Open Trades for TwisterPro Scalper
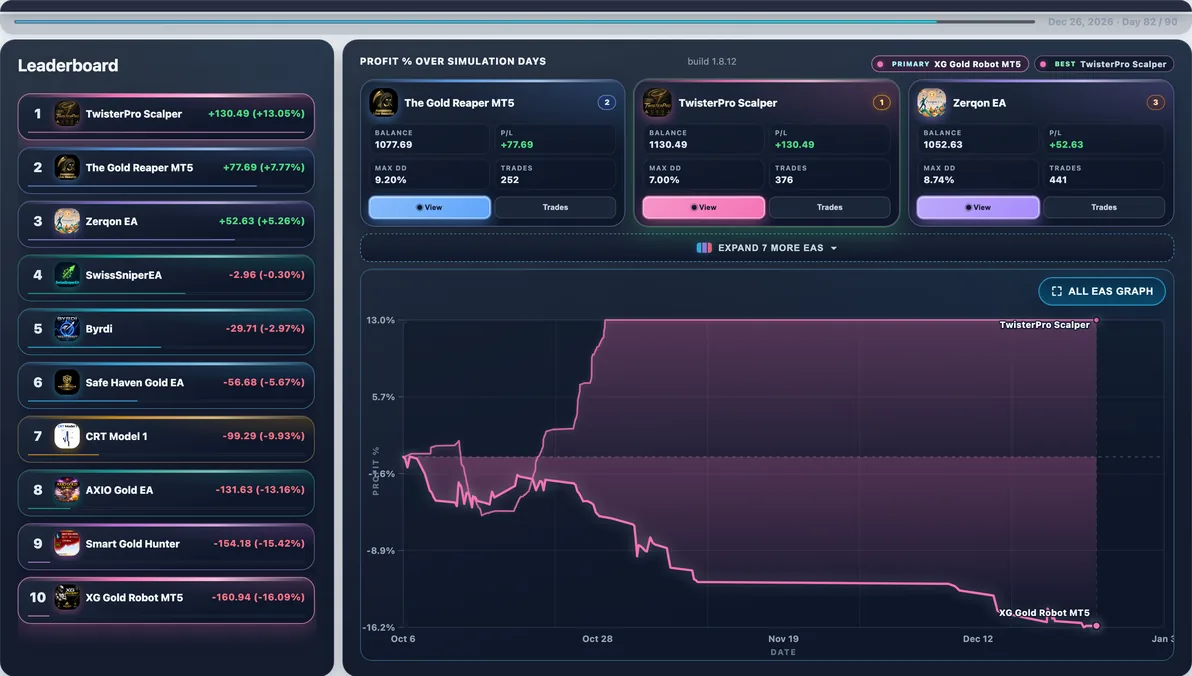Screen dimensions: 1192x676 [830, 208]
